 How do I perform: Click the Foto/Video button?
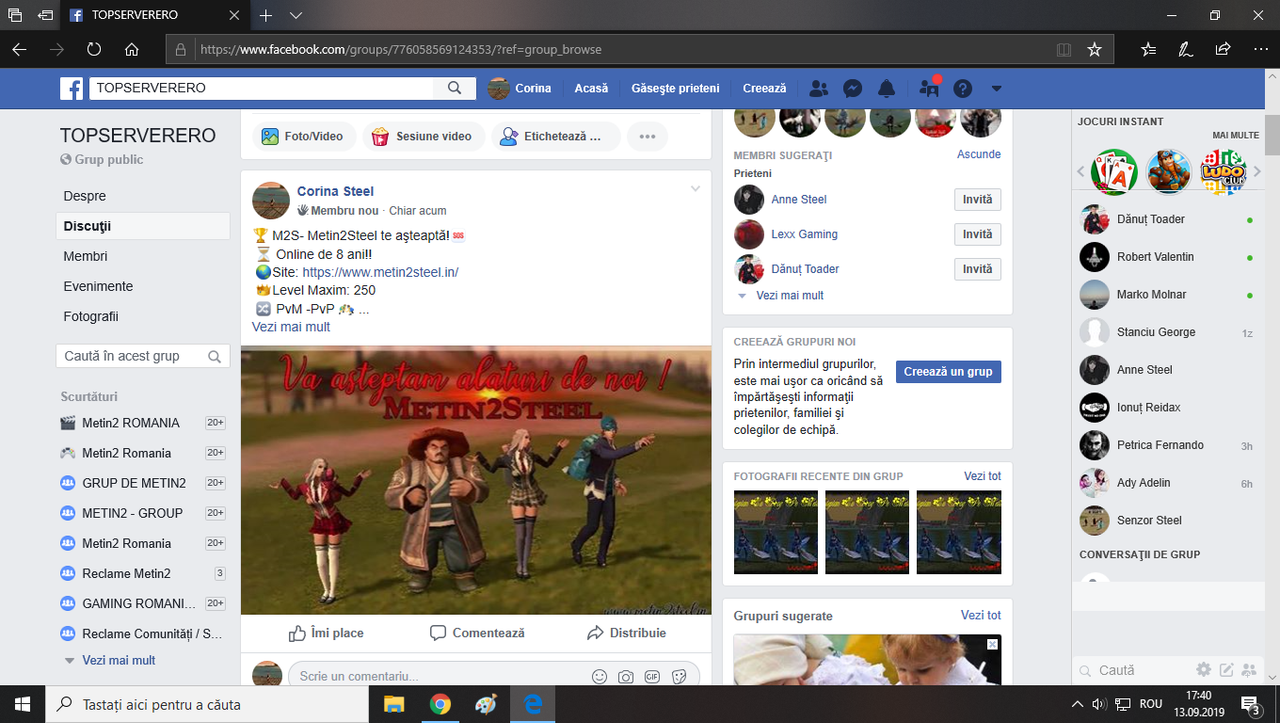click(303, 136)
